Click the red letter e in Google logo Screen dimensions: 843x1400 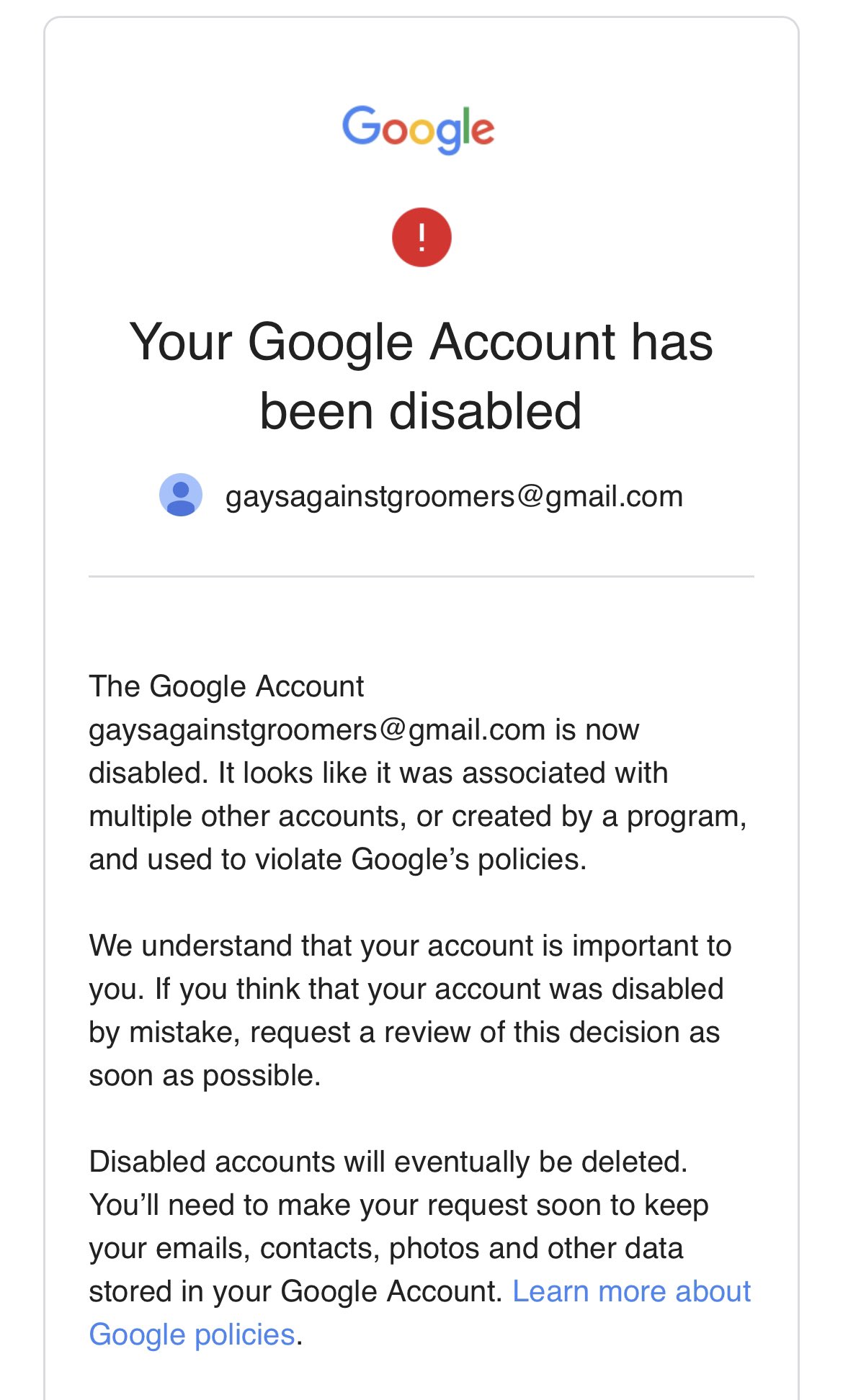point(483,131)
